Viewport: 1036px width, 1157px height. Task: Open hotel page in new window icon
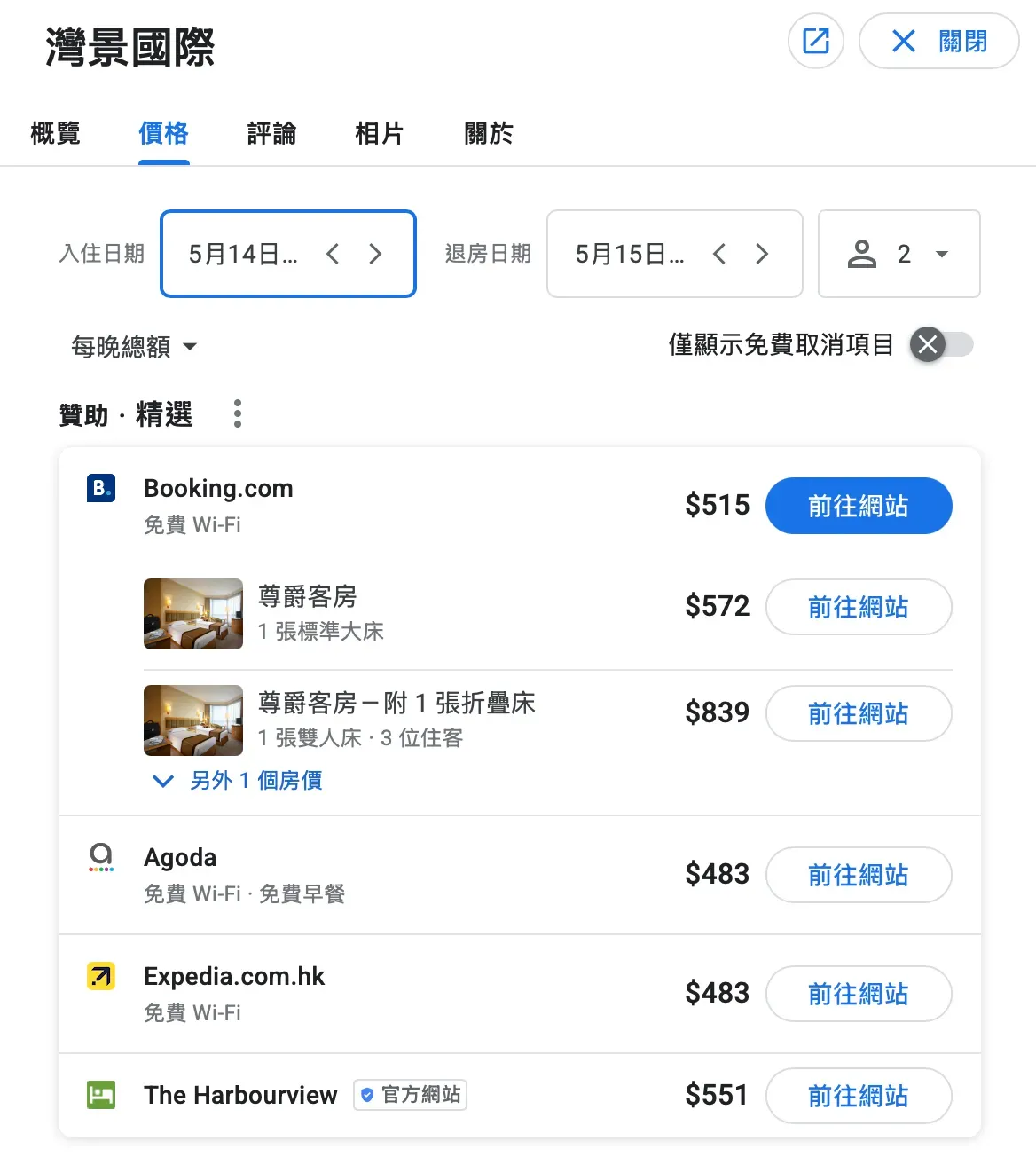click(x=816, y=41)
